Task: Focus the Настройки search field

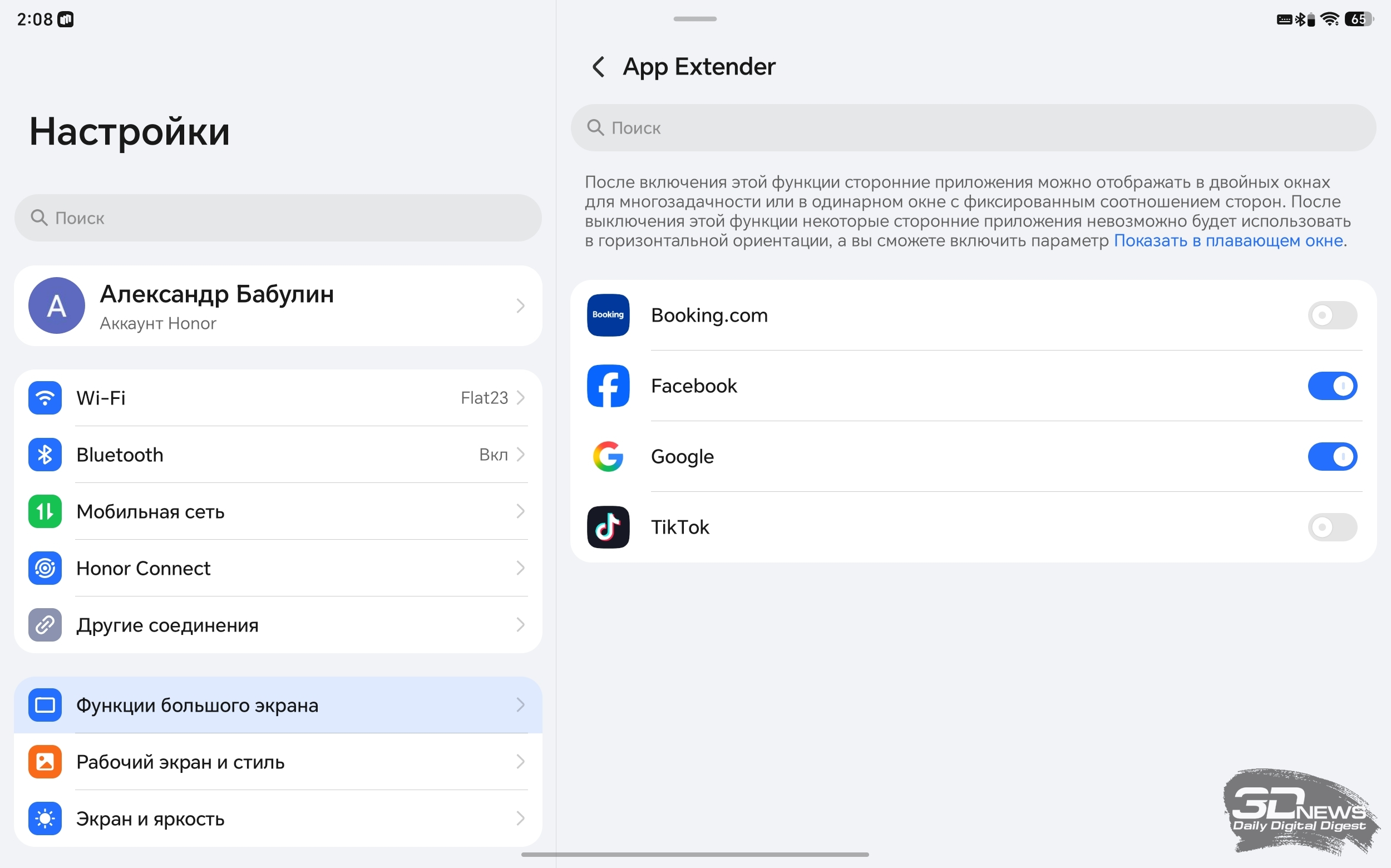Action: (278, 218)
